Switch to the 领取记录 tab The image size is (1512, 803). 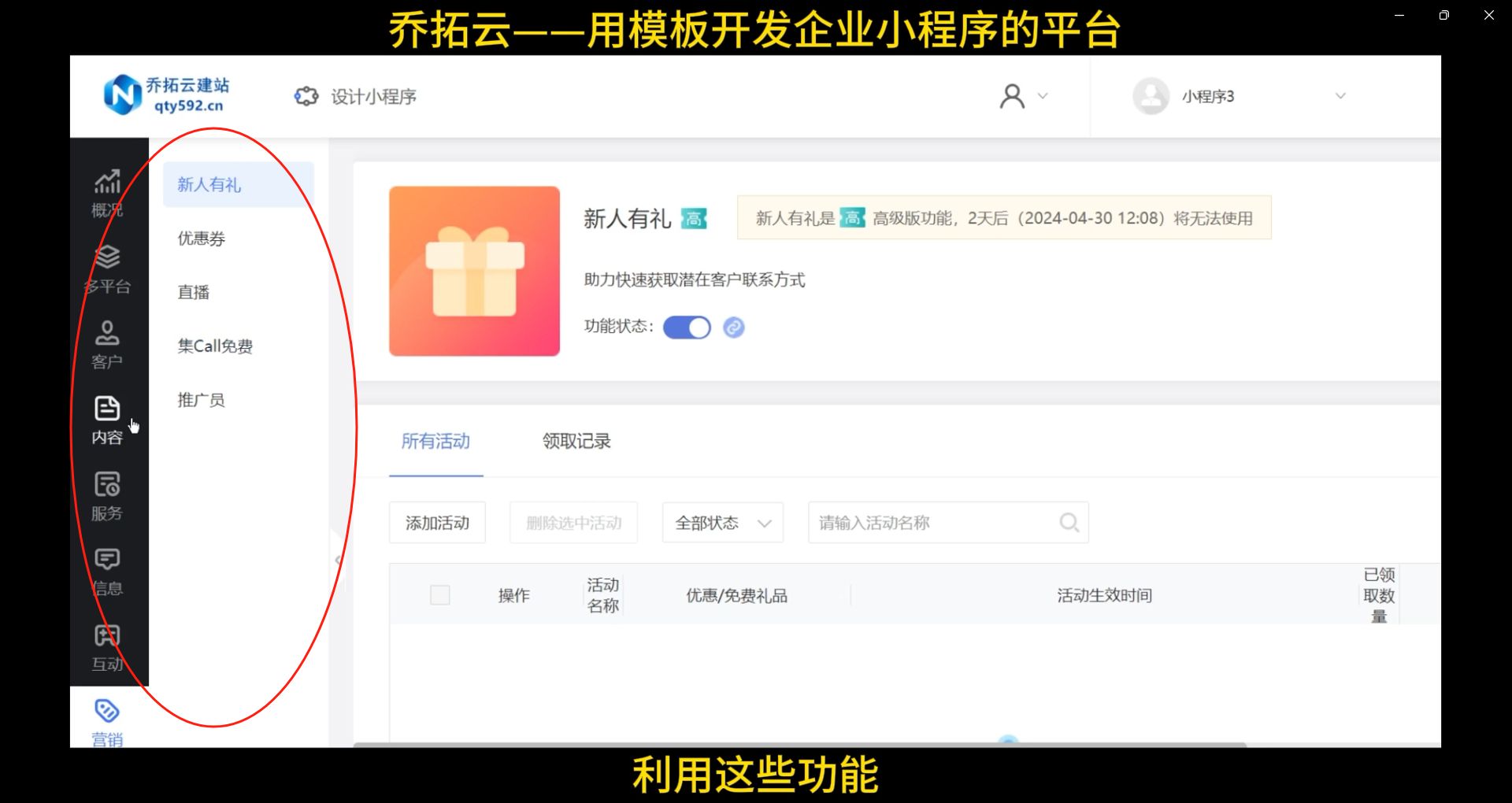pos(576,441)
